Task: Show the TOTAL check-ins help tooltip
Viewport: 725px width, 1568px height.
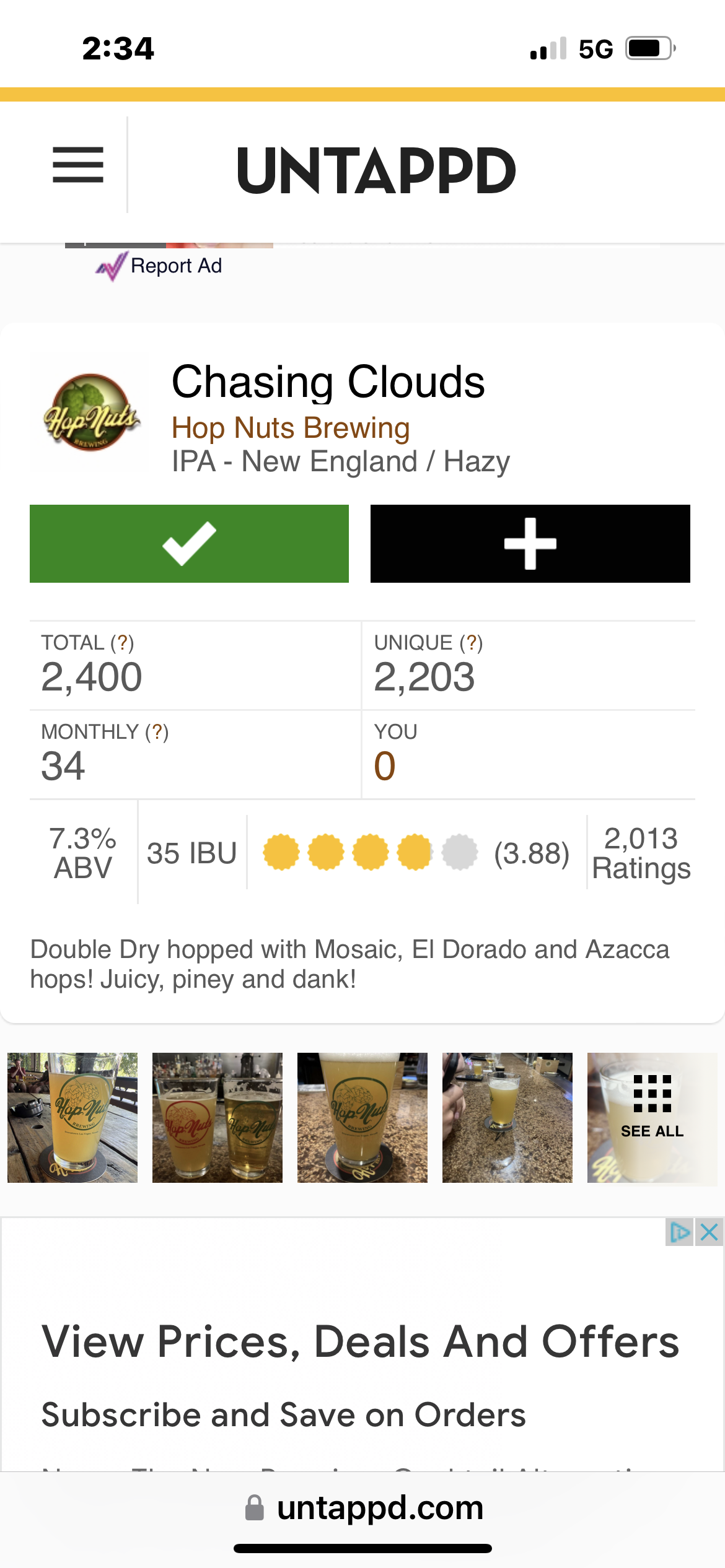Action: click(x=122, y=643)
